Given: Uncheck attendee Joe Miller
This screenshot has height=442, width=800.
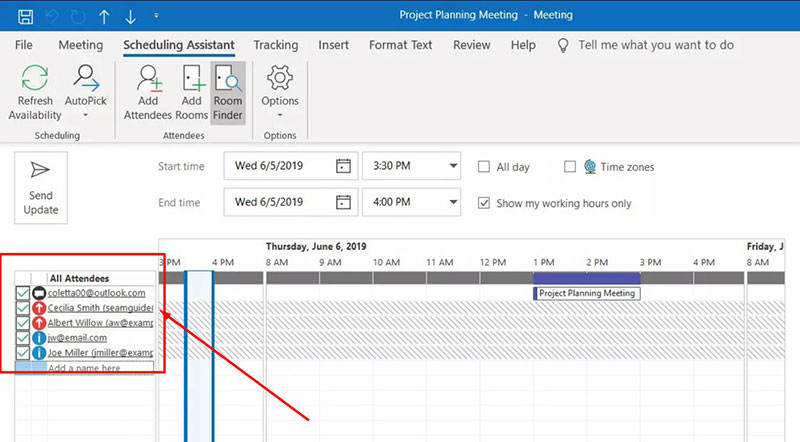Looking at the screenshot, I should 22,352.
